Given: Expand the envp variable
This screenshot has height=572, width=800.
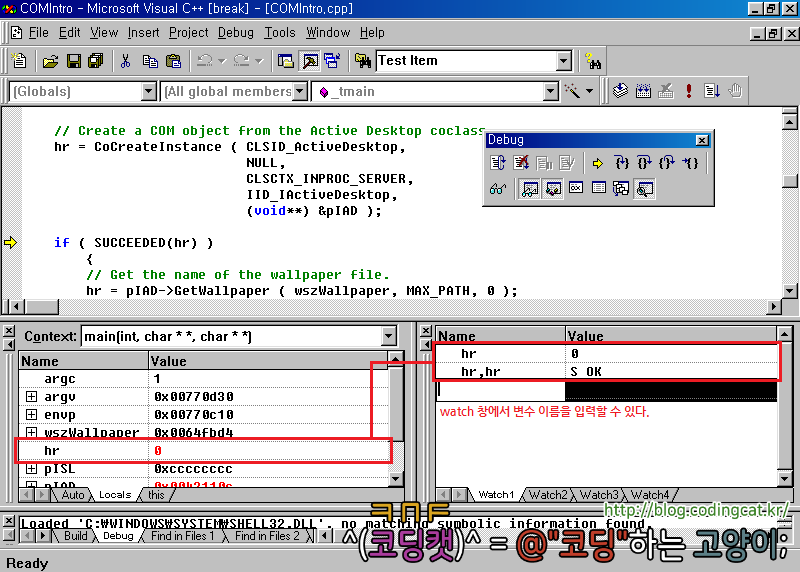Looking at the screenshot, I should pyautogui.click(x=32, y=414).
